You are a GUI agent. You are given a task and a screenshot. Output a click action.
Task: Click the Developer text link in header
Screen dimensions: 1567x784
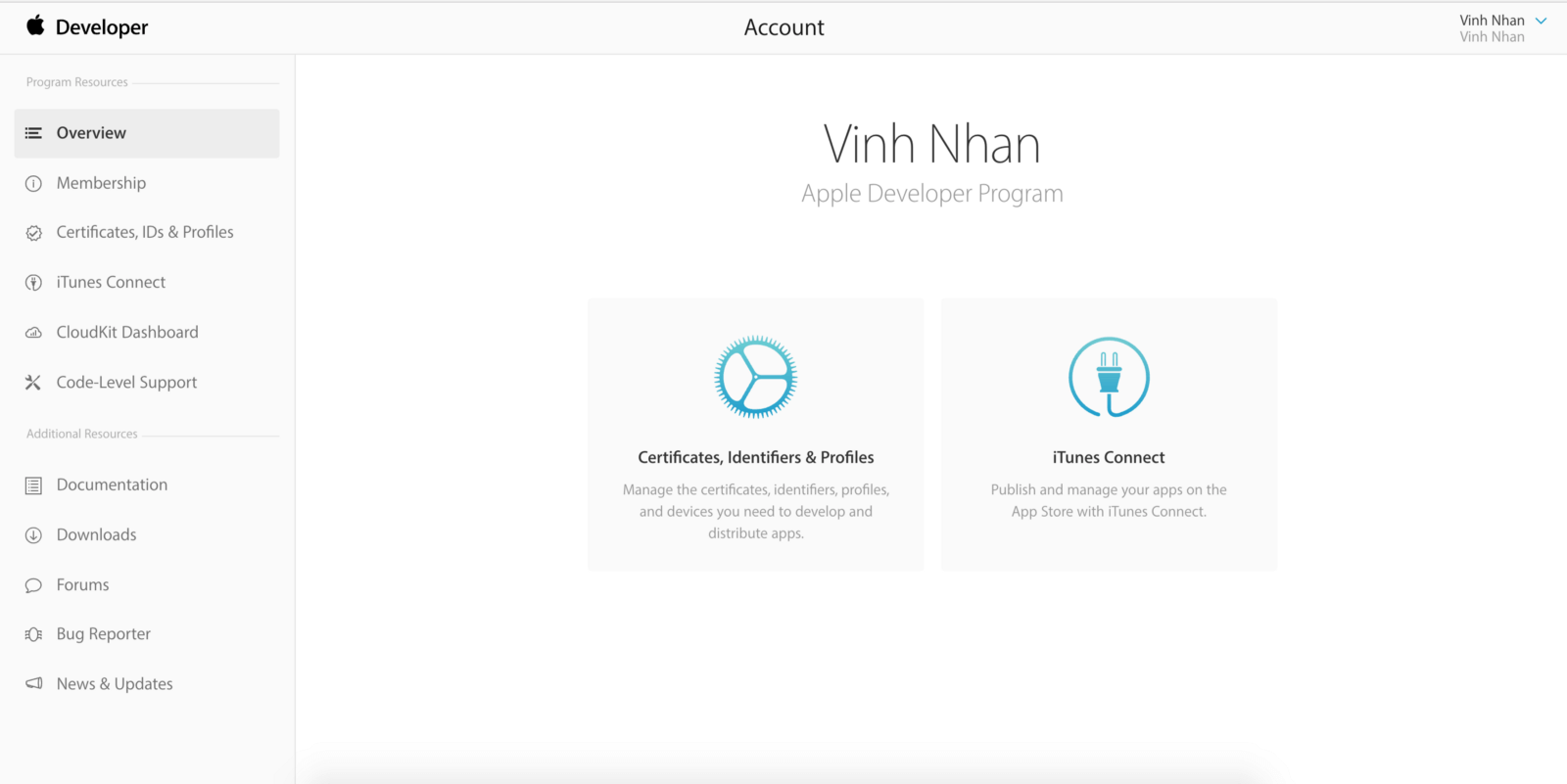[102, 27]
